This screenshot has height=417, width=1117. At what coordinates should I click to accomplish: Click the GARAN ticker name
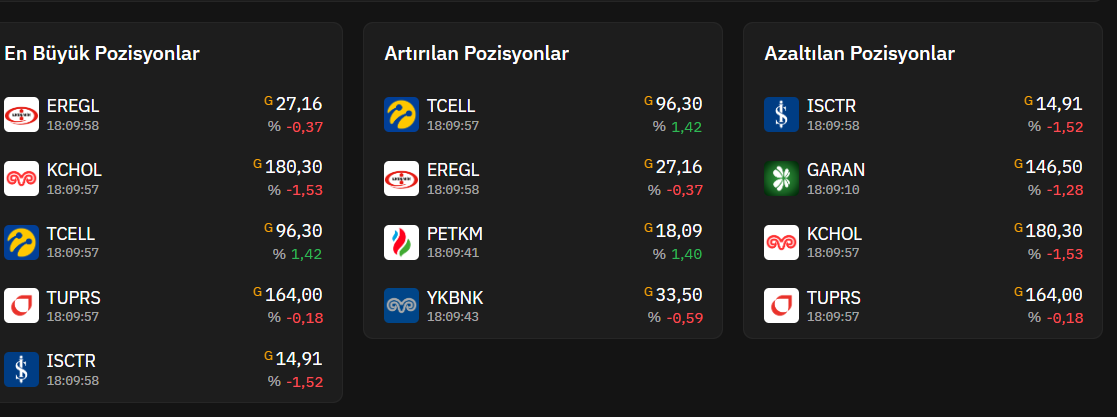(x=836, y=170)
